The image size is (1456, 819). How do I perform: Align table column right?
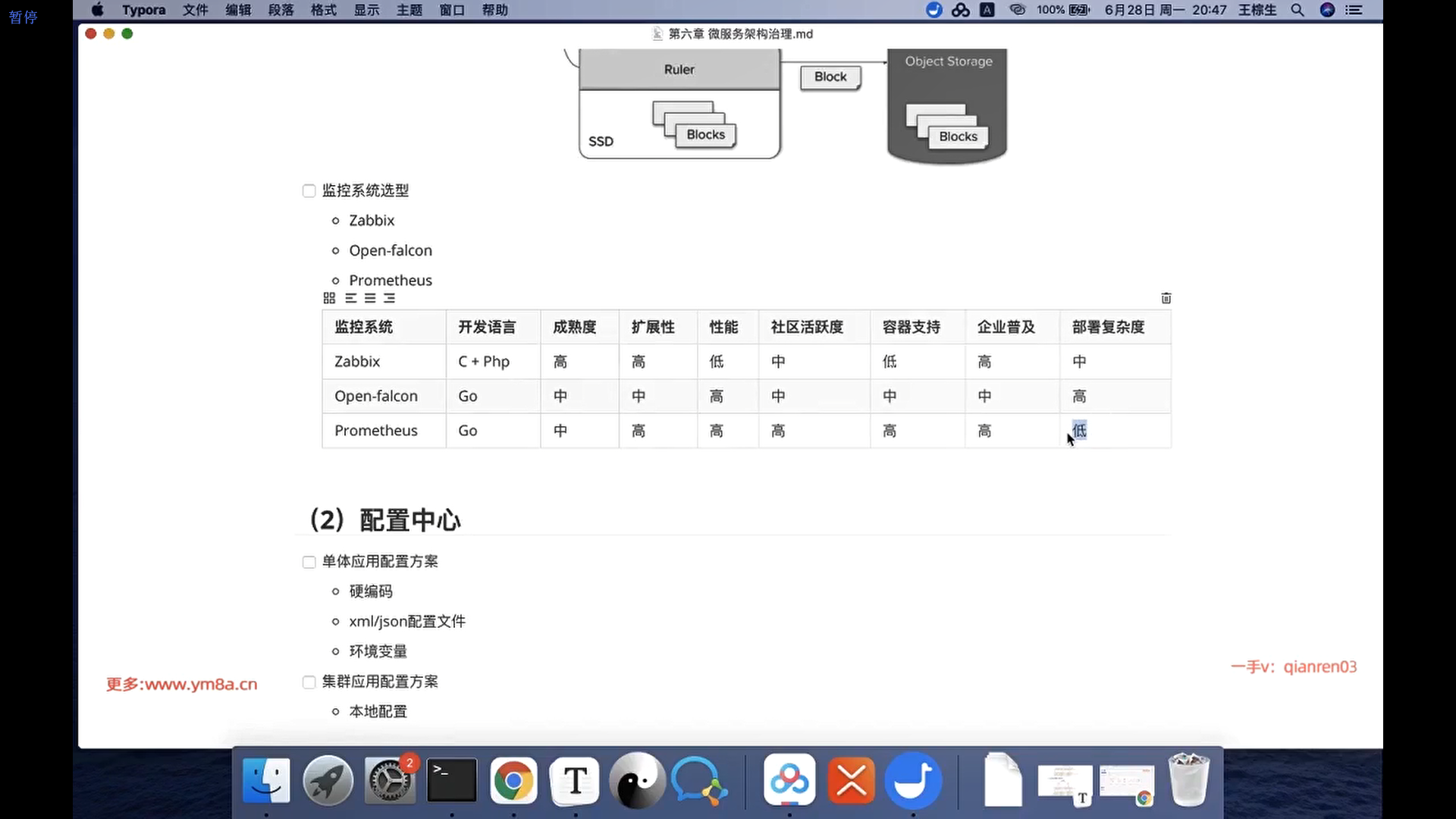point(389,298)
